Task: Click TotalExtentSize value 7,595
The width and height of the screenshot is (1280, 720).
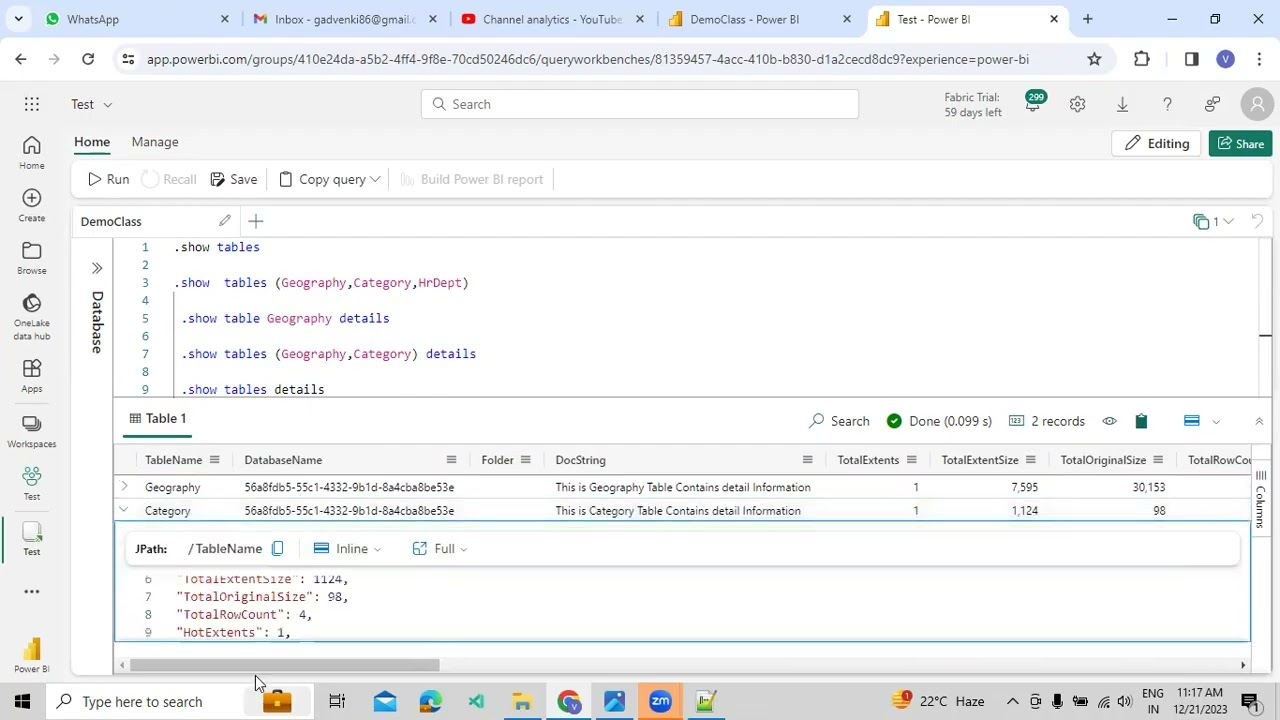Action: coord(1024,487)
